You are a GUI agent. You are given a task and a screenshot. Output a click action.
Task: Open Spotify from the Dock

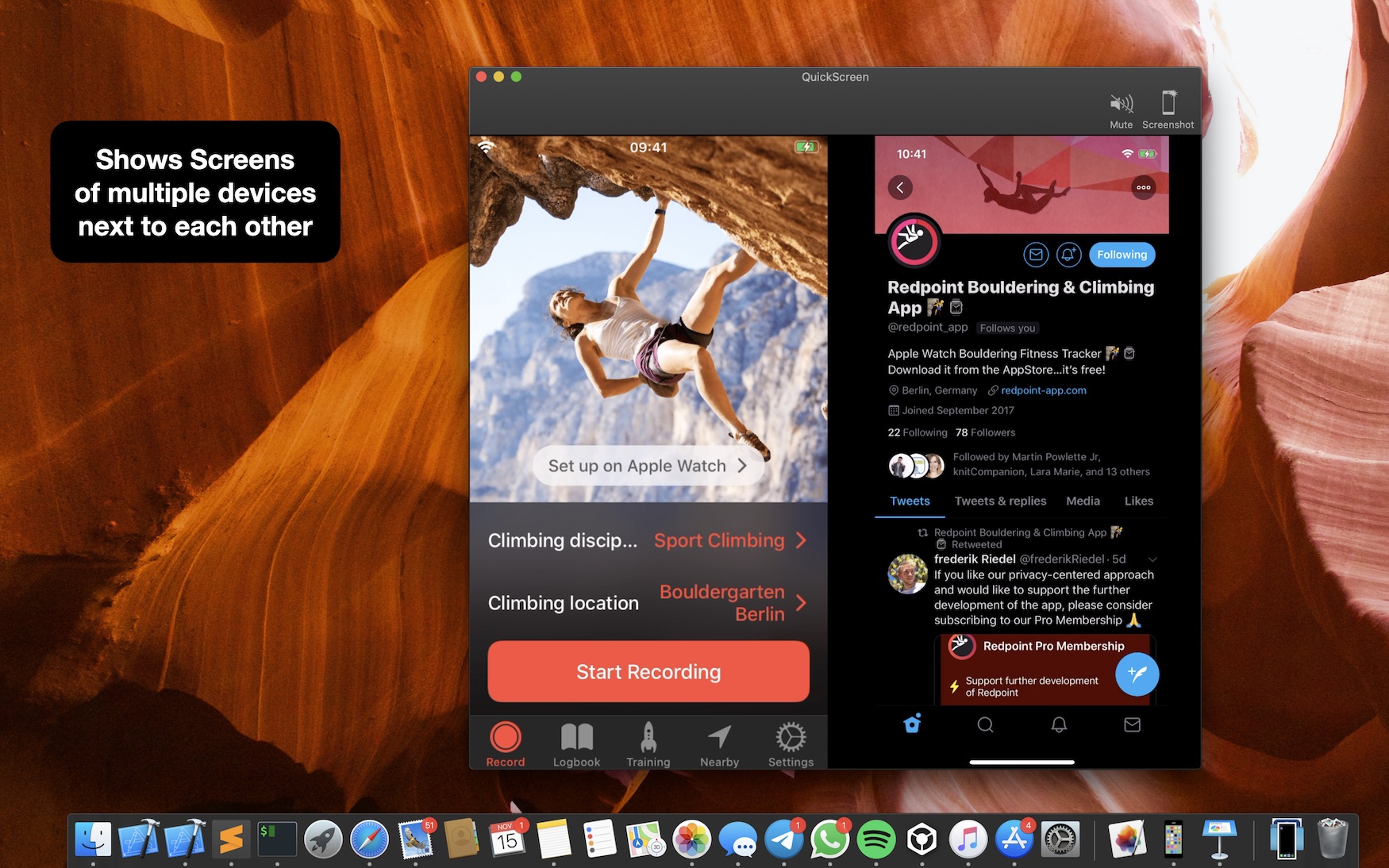pyautogui.click(x=875, y=839)
